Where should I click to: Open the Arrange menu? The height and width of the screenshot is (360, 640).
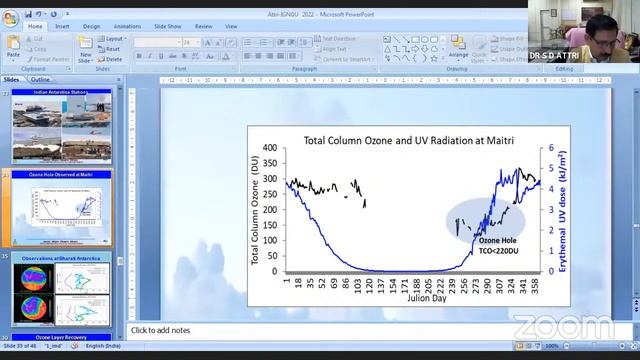(x=458, y=47)
